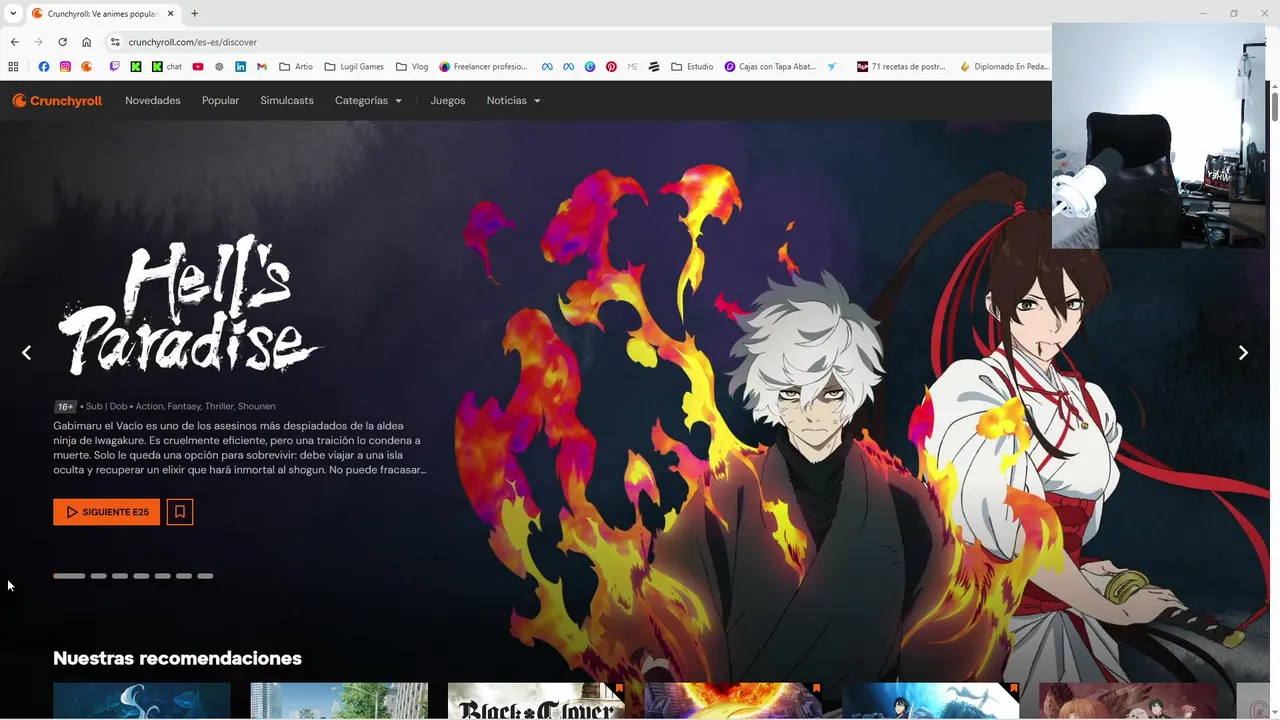
Task: Select the second carousel indicator
Action: [x=98, y=576]
